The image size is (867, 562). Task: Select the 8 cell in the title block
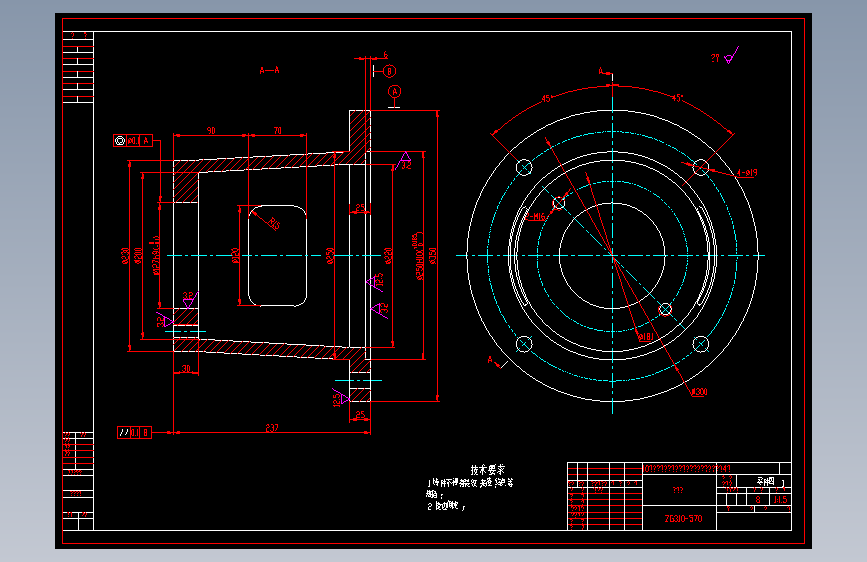pyautogui.click(x=758, y=499)
